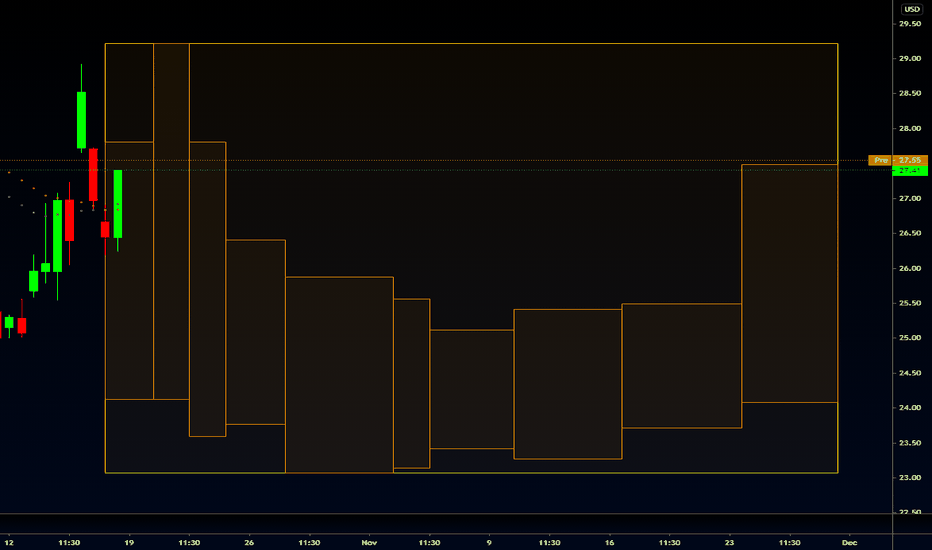Click the 28.50 price axis label

[x=909, y=93]
